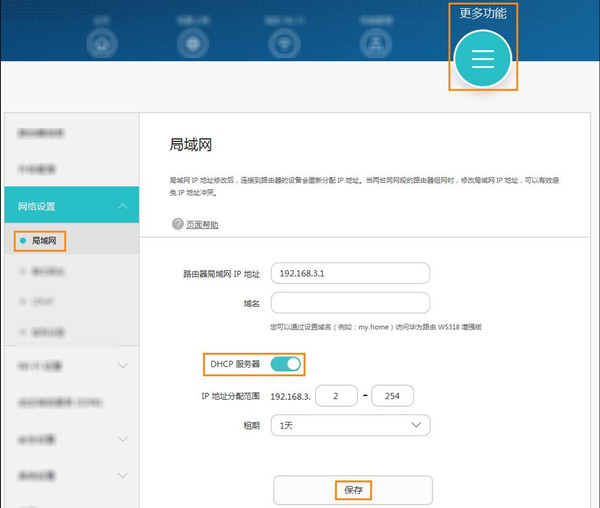Expand the last visible sidebar section chevron

pos(122,475)
